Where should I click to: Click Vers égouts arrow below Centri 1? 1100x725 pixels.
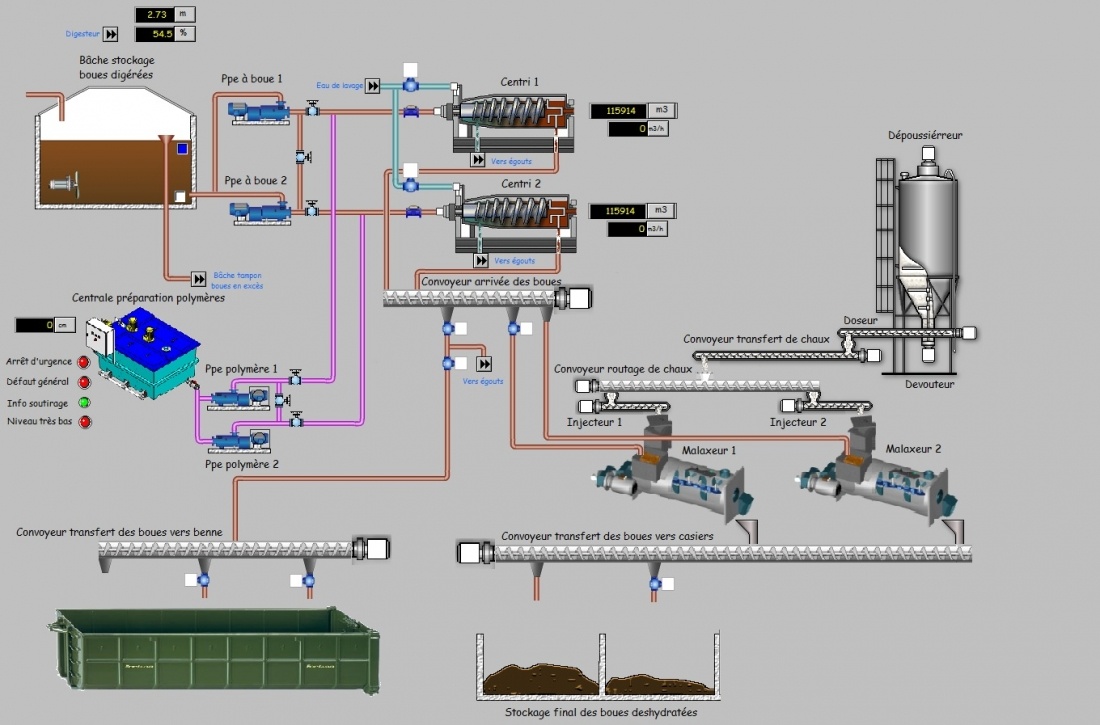point(479,160)
